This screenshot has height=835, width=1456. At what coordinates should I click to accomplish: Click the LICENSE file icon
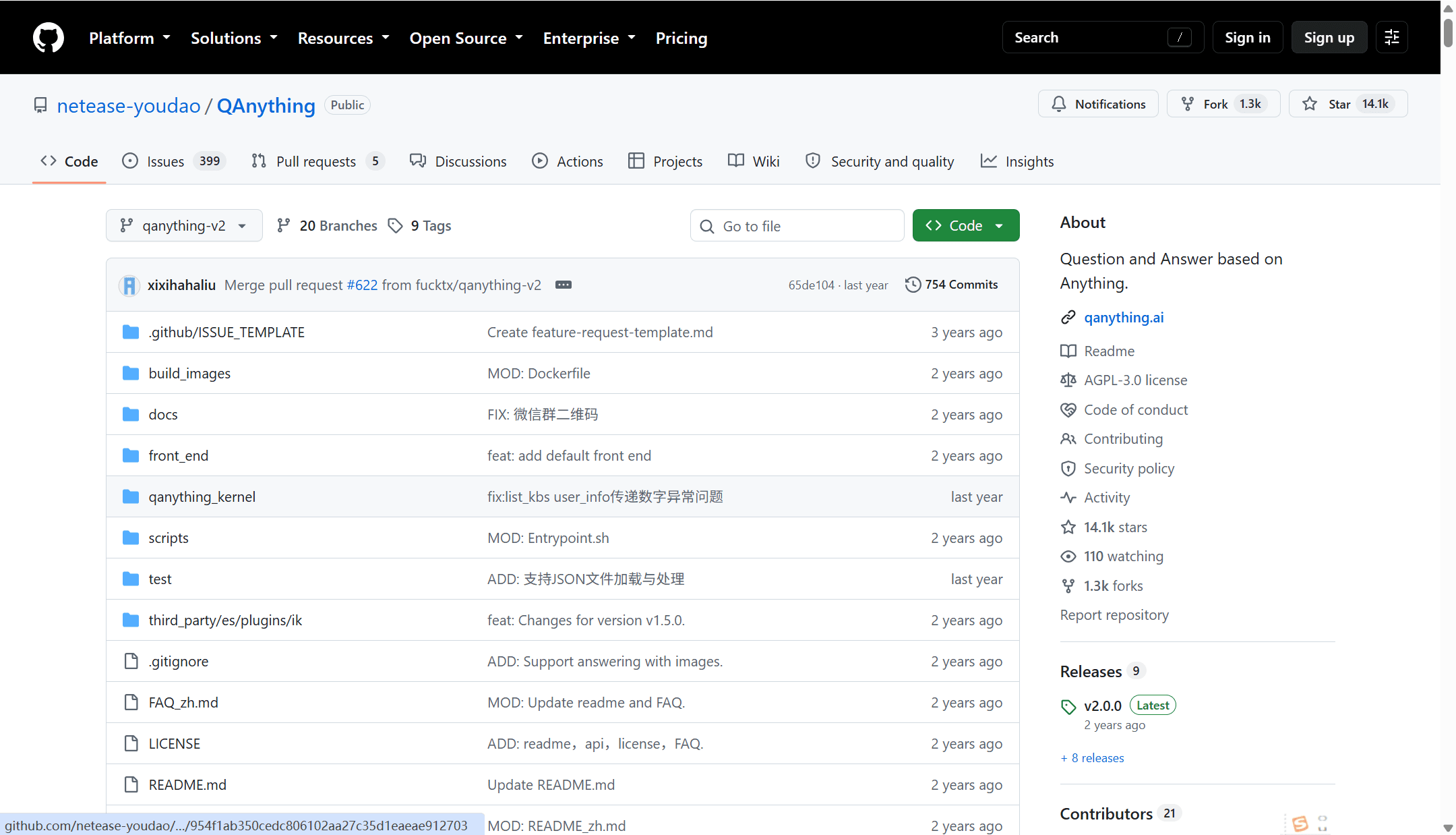131,743
